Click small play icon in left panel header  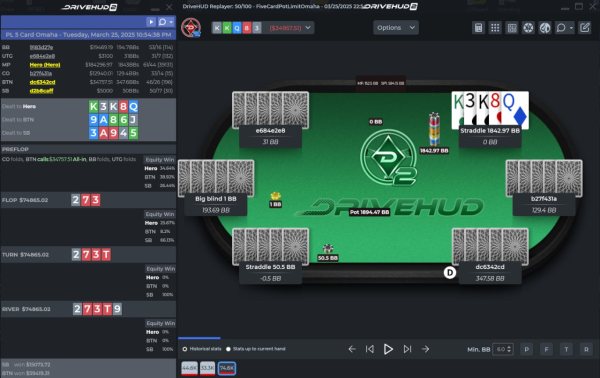[151, 22]
